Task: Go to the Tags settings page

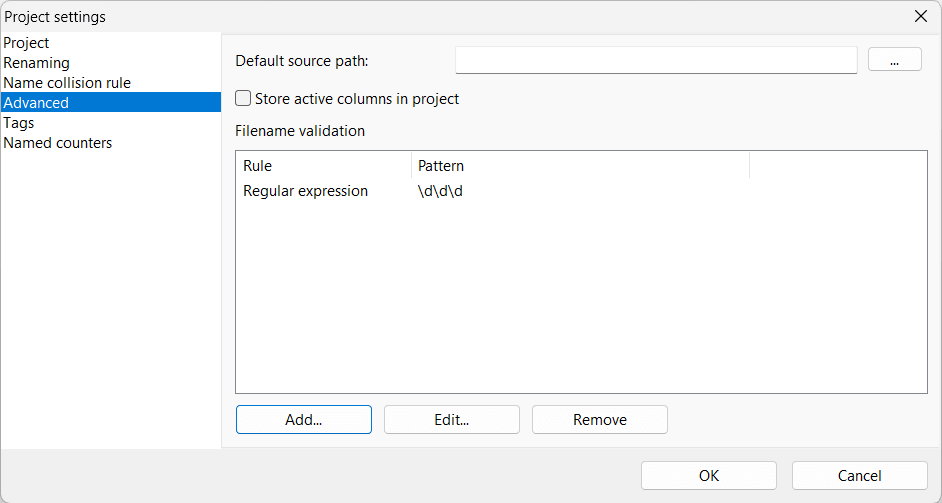Action: [x=111, y=123]
